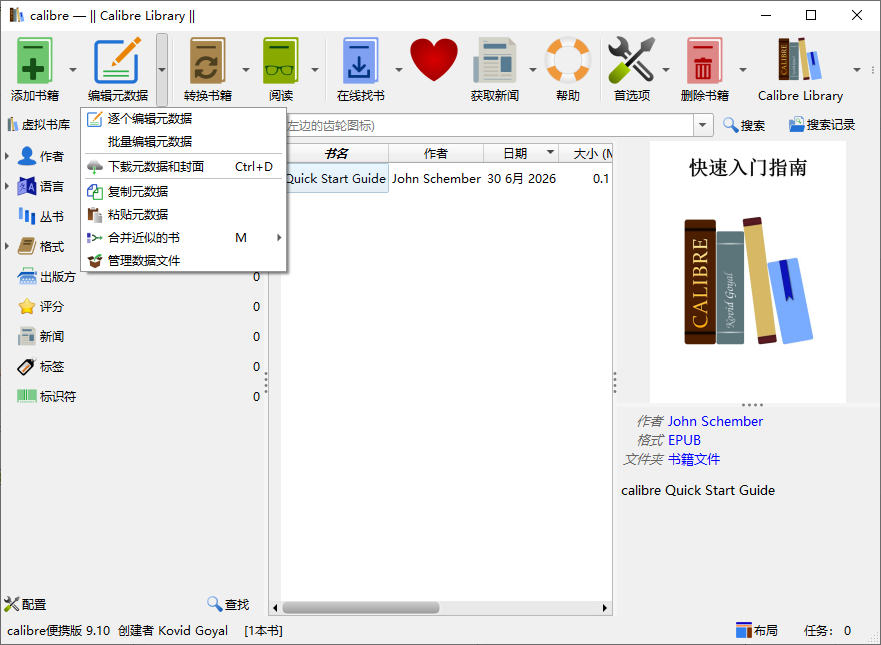The width and height of the screenshot is (881, 645).
Task: Choose Edit metadata individually (逐个编辑元数据)
Action: tap(184, 119)
